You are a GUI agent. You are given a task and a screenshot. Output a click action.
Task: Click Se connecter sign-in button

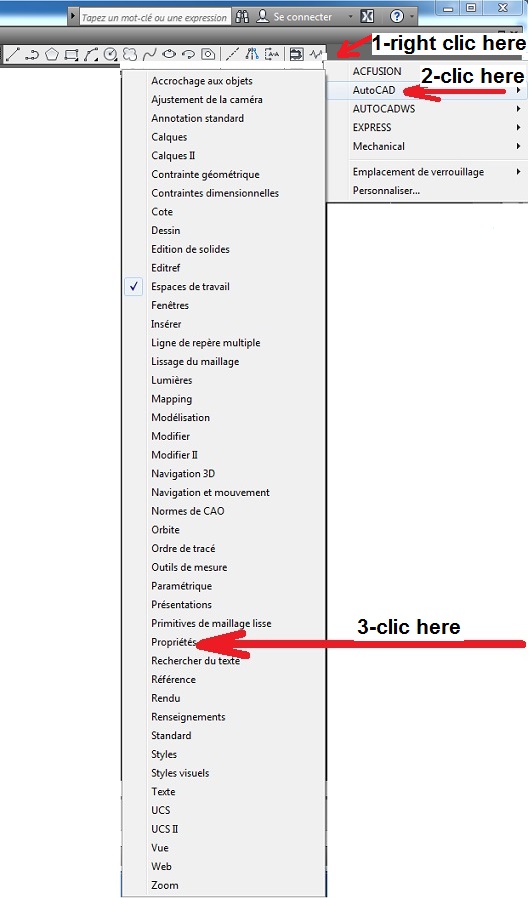click(x=294, y=17)
